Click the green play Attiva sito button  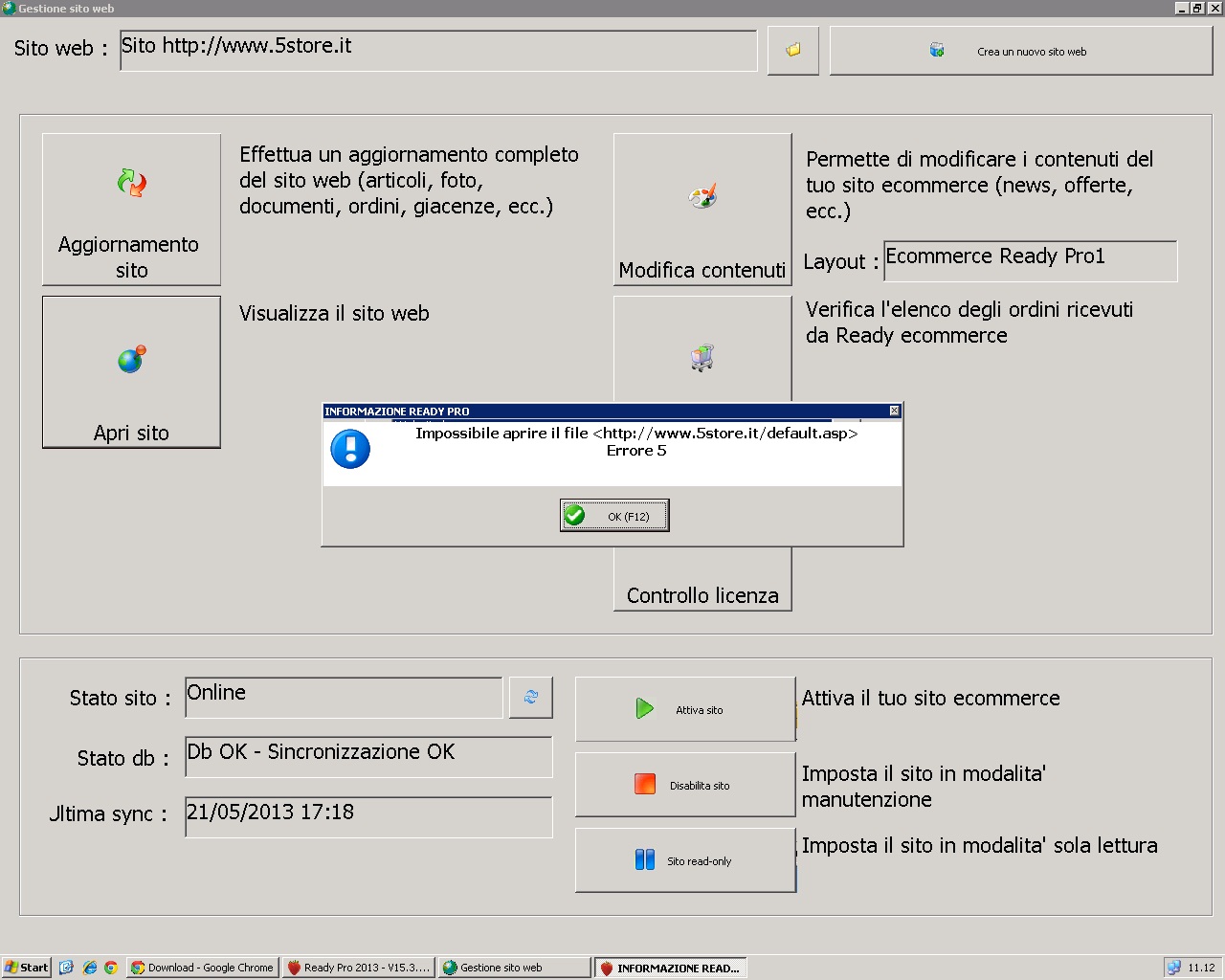(x=685, y=709)
